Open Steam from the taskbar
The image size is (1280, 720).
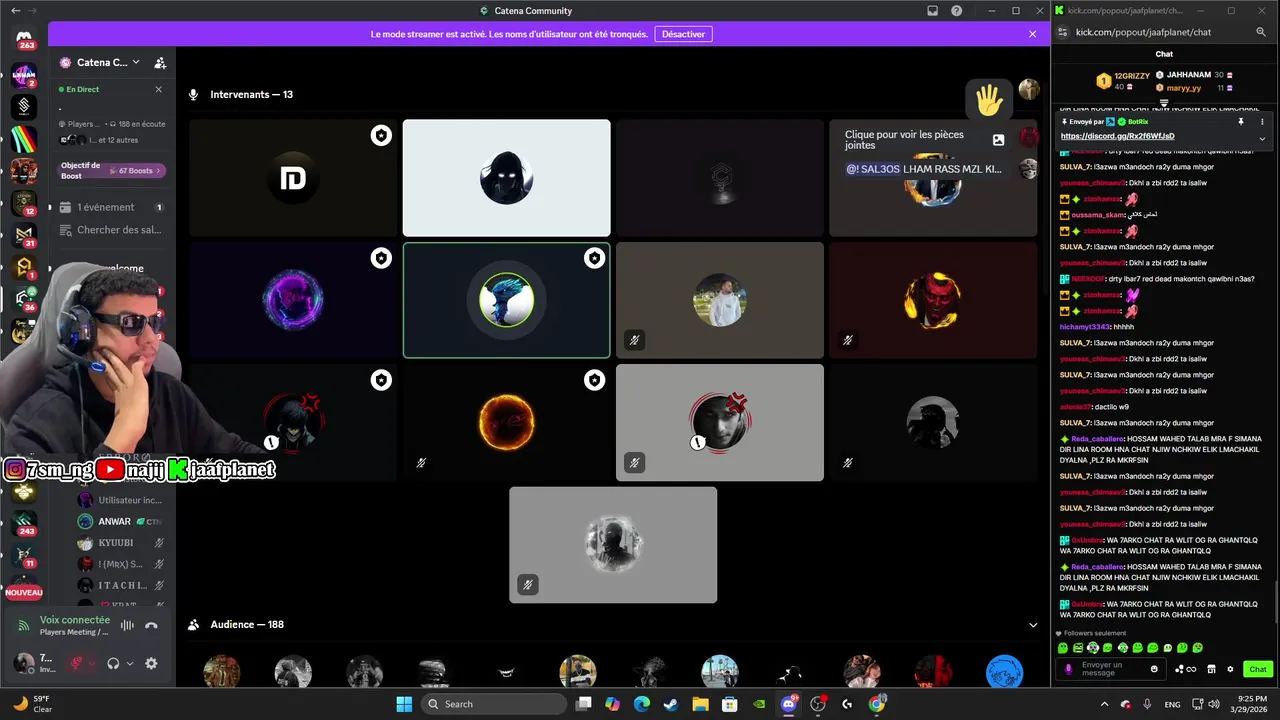(670, 704)
